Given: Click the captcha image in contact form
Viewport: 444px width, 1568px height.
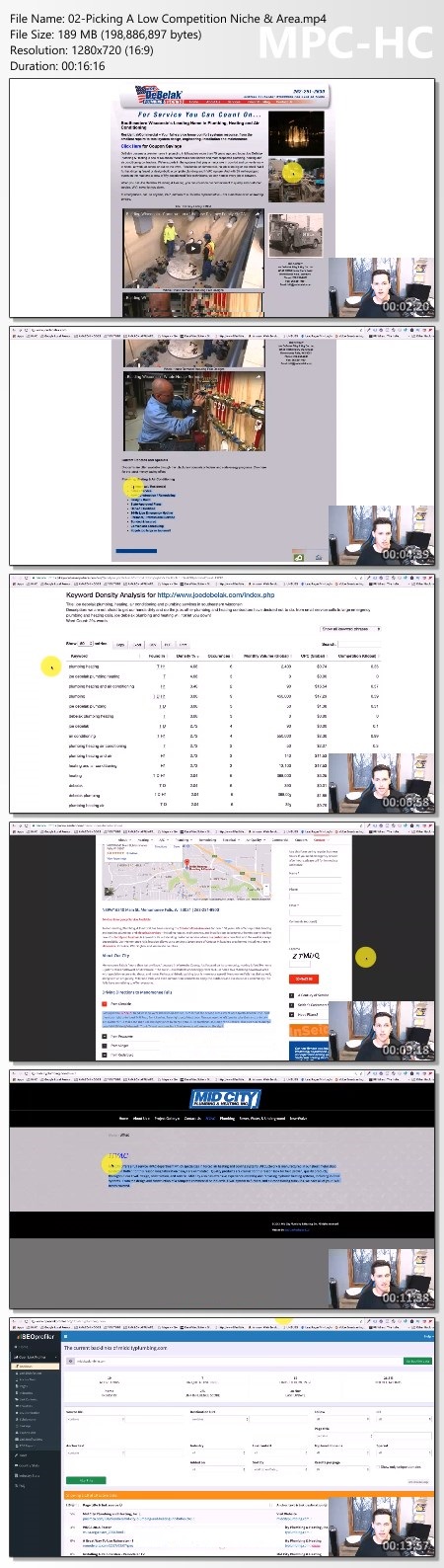Looking at the screenshot, I should click(305, 956).
